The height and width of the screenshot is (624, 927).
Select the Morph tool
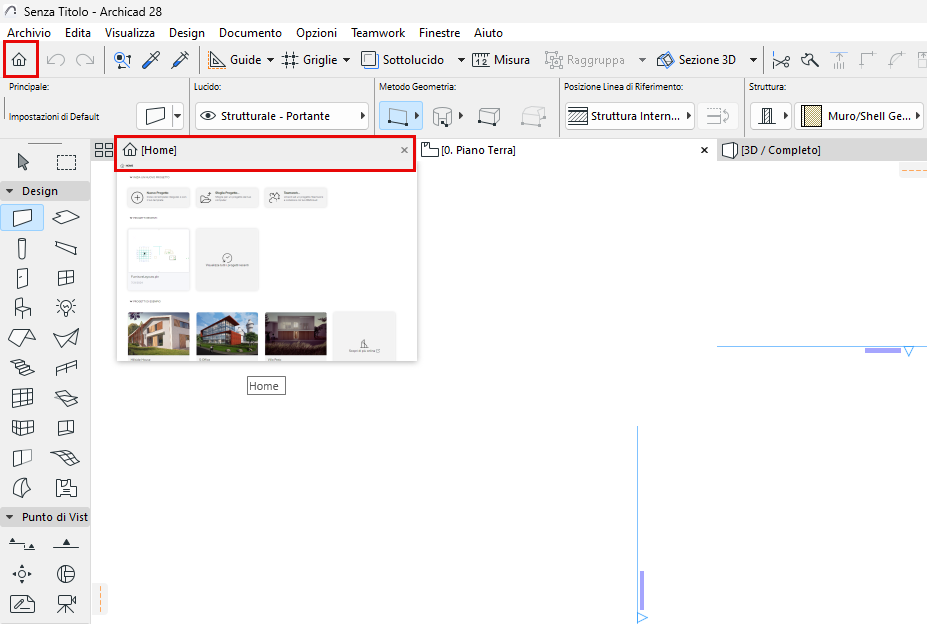(x=22, y=488)
